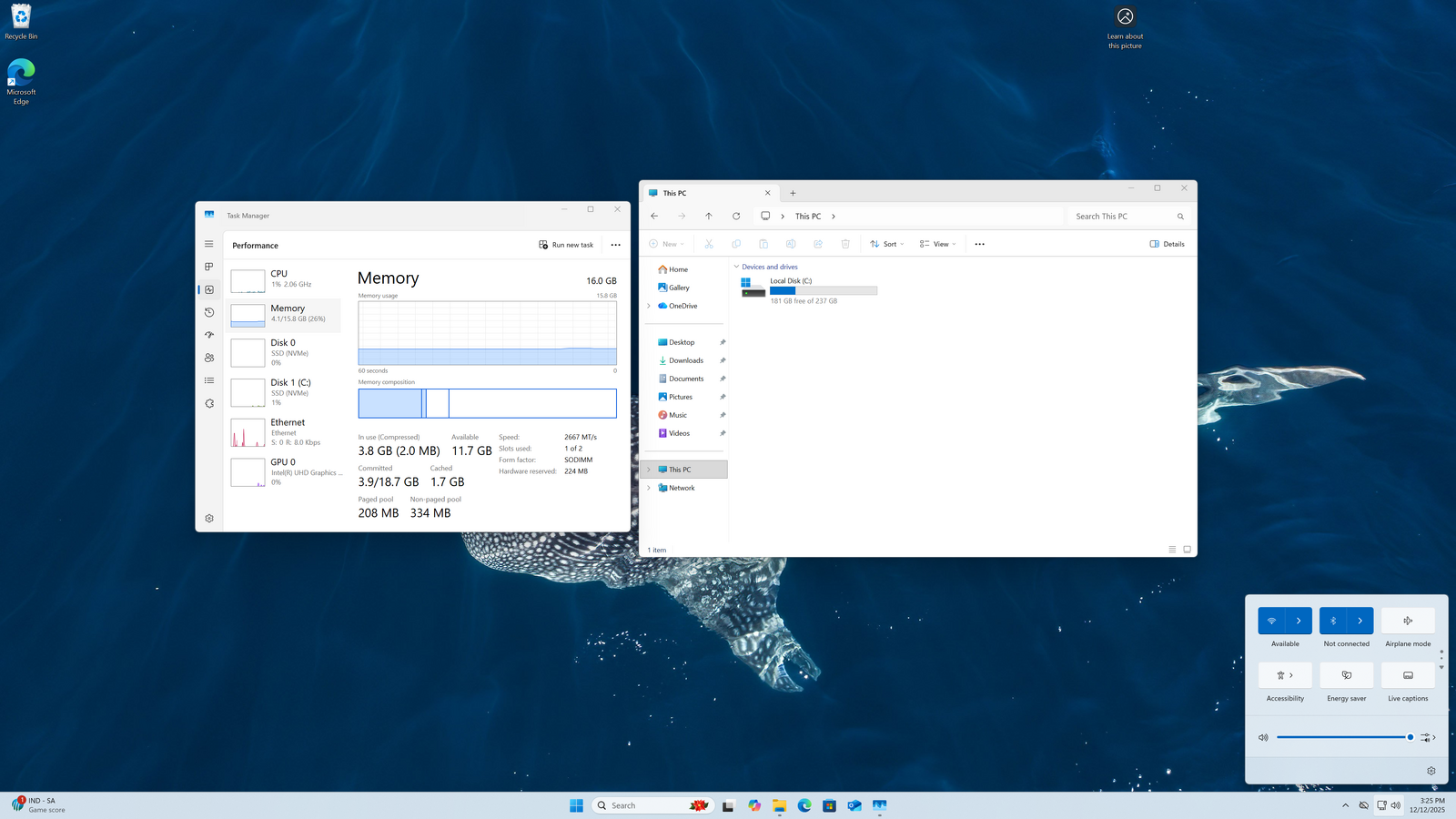Open Microsoft Store from the taskbar
The image size is (1456, 819).
(x=829, y=805)
